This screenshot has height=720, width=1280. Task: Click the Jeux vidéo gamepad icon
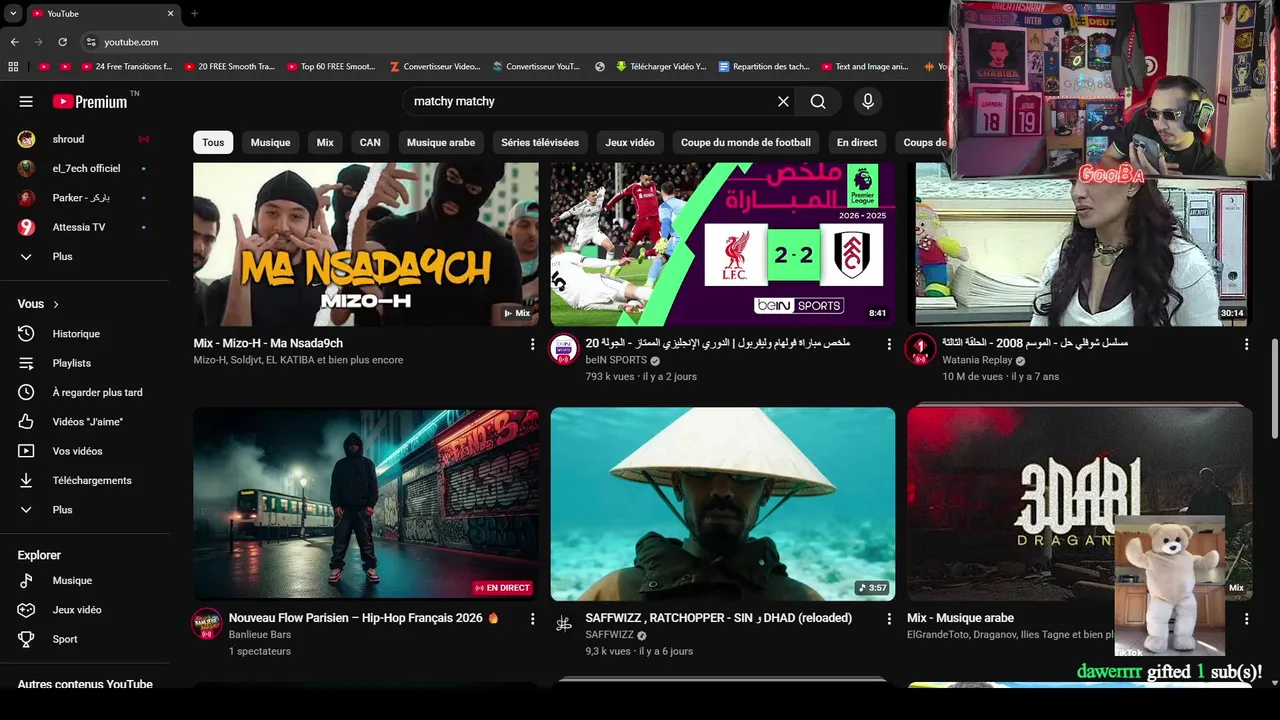pos(26,610)
